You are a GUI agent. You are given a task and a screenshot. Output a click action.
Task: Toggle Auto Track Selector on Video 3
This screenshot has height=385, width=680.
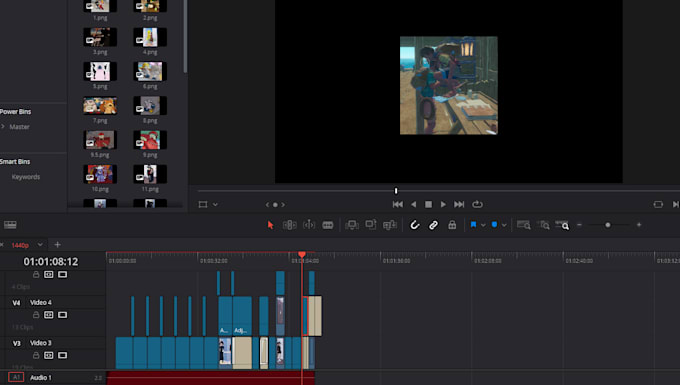49,356
